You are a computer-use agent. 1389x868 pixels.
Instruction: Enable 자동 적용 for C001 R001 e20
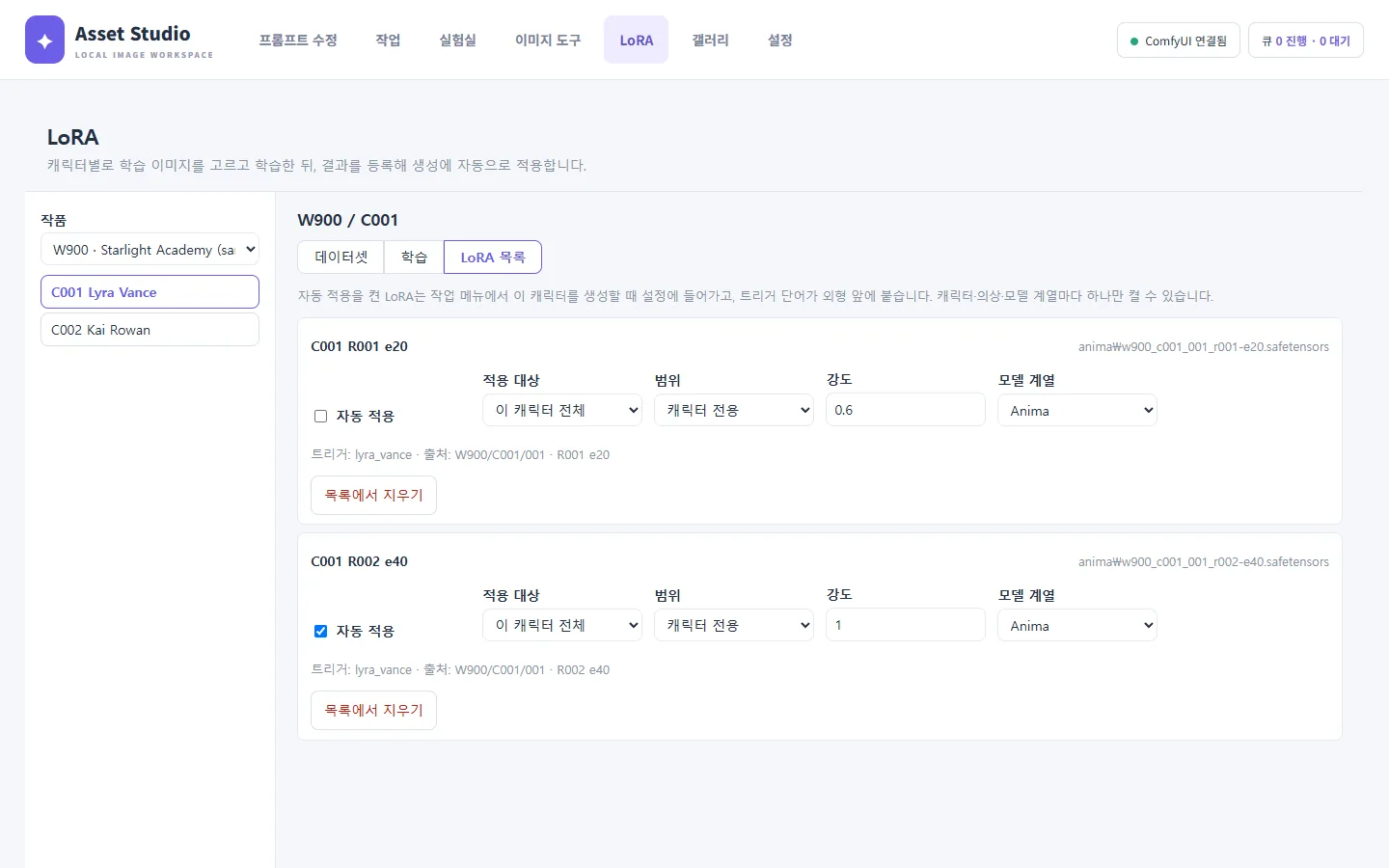[x=320, y=417]
